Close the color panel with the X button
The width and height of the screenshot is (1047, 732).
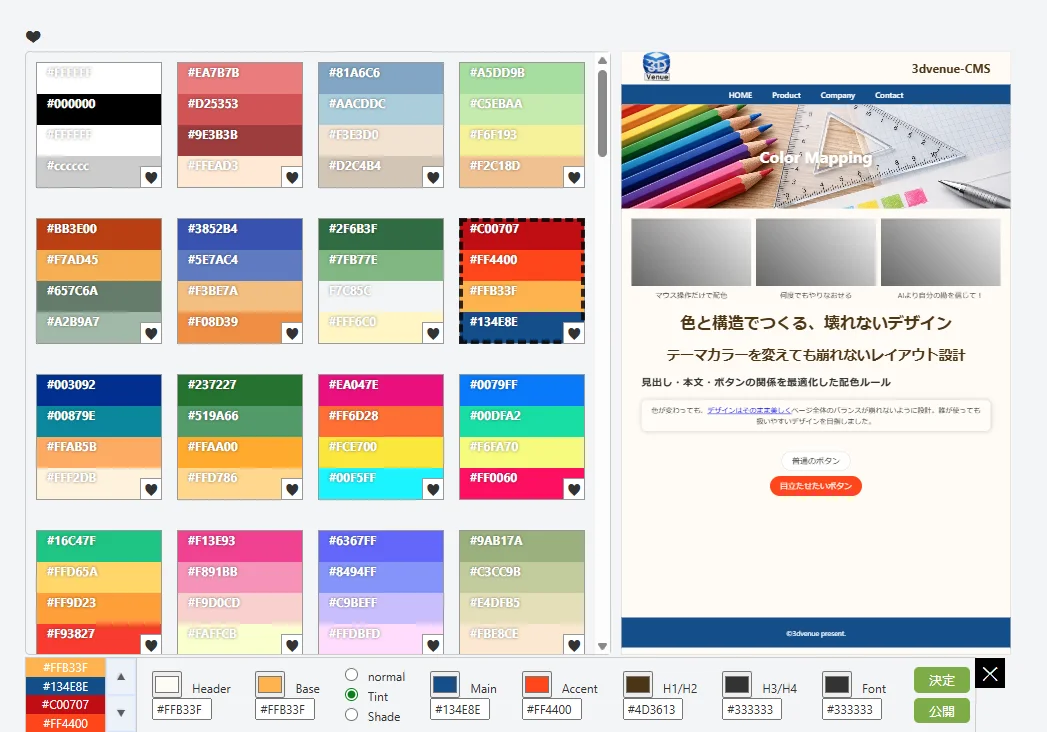point(990,673)
